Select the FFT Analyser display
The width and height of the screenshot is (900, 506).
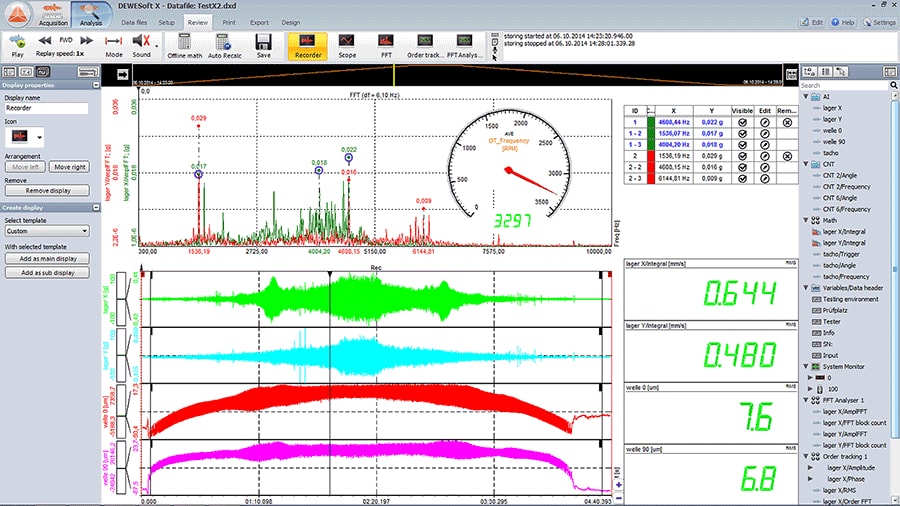coord(464,46)
